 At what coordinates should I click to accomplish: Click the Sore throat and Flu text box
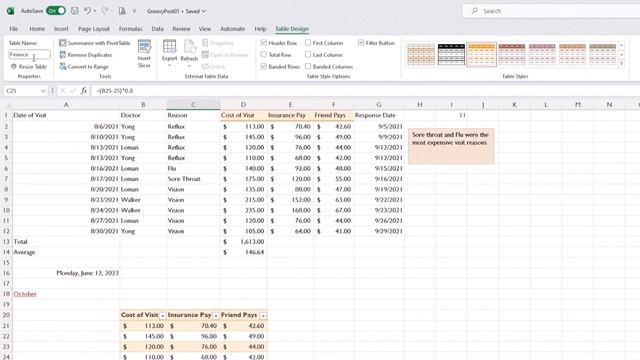[x=451, y=146]
